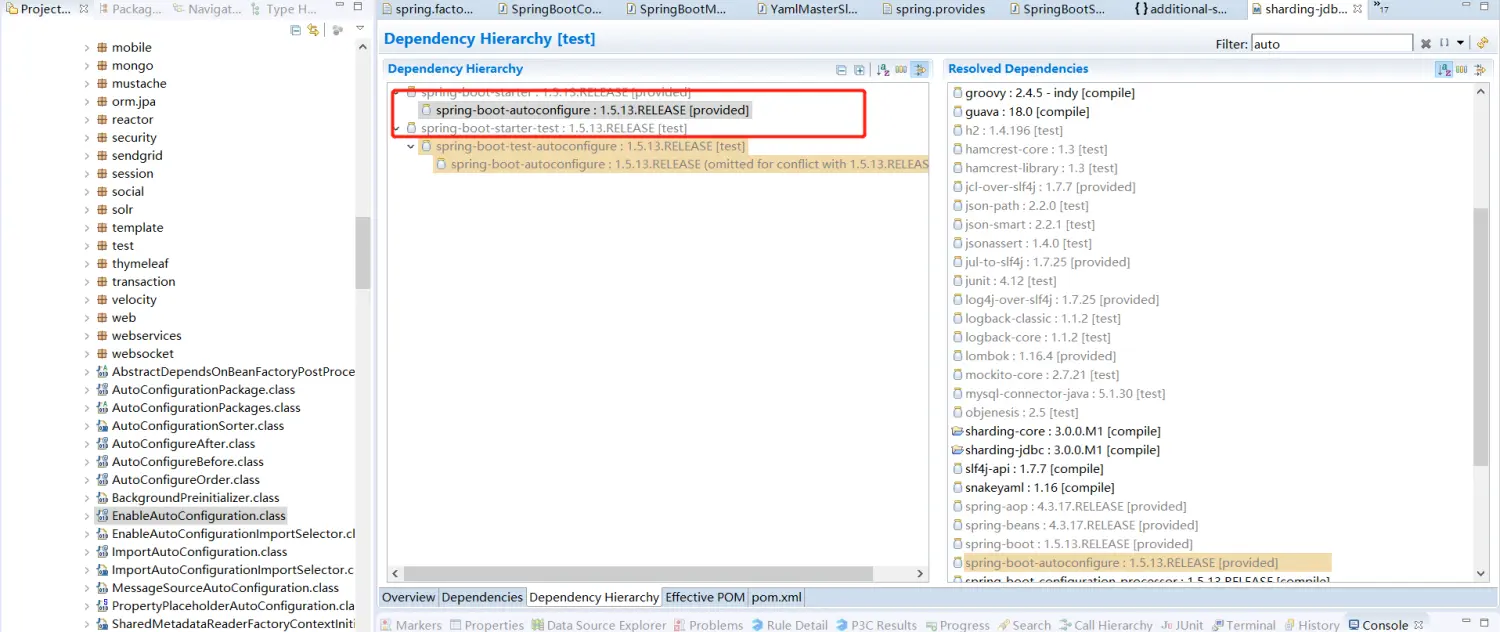
Task: Expand the thymeleaf package node
Action: (x=87, y=264)
